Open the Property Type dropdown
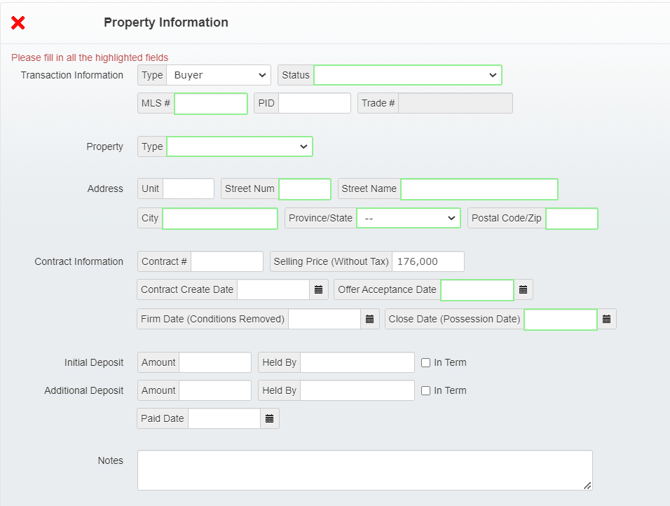This screenshot has height=506, width=670. pos(239,147)
